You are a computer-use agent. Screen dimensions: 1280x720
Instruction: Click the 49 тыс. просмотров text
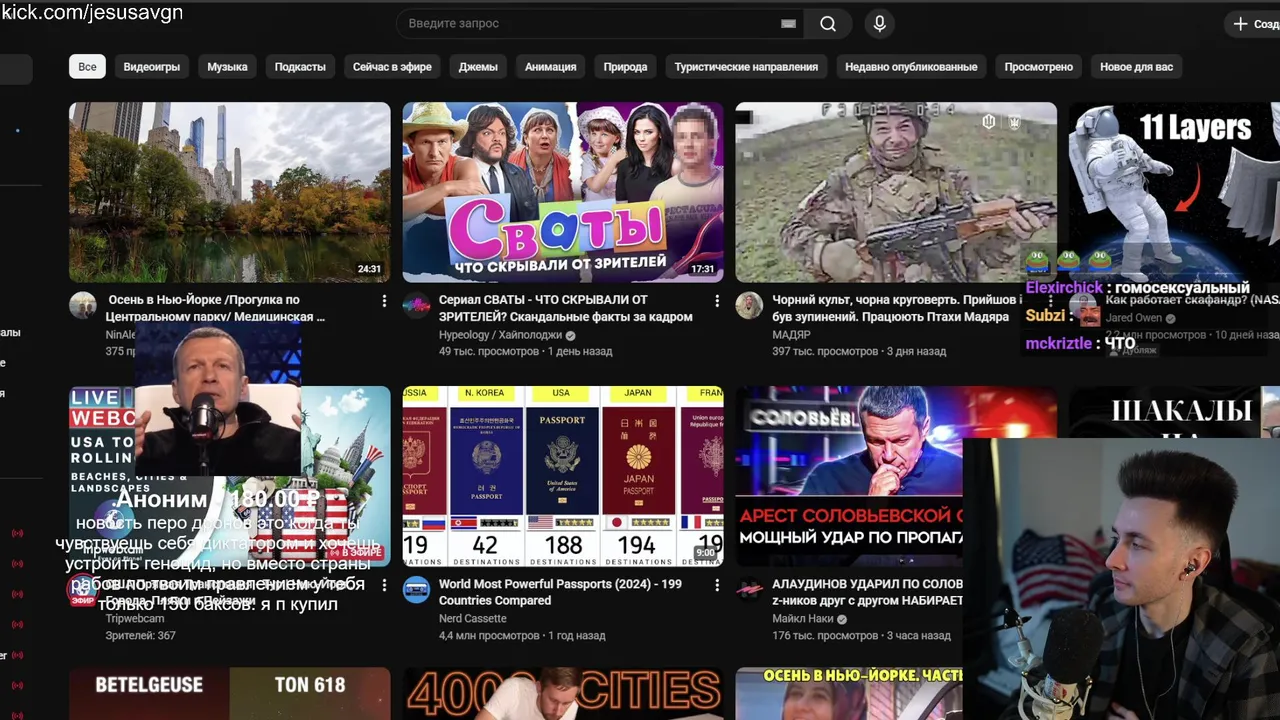[489, 352]
